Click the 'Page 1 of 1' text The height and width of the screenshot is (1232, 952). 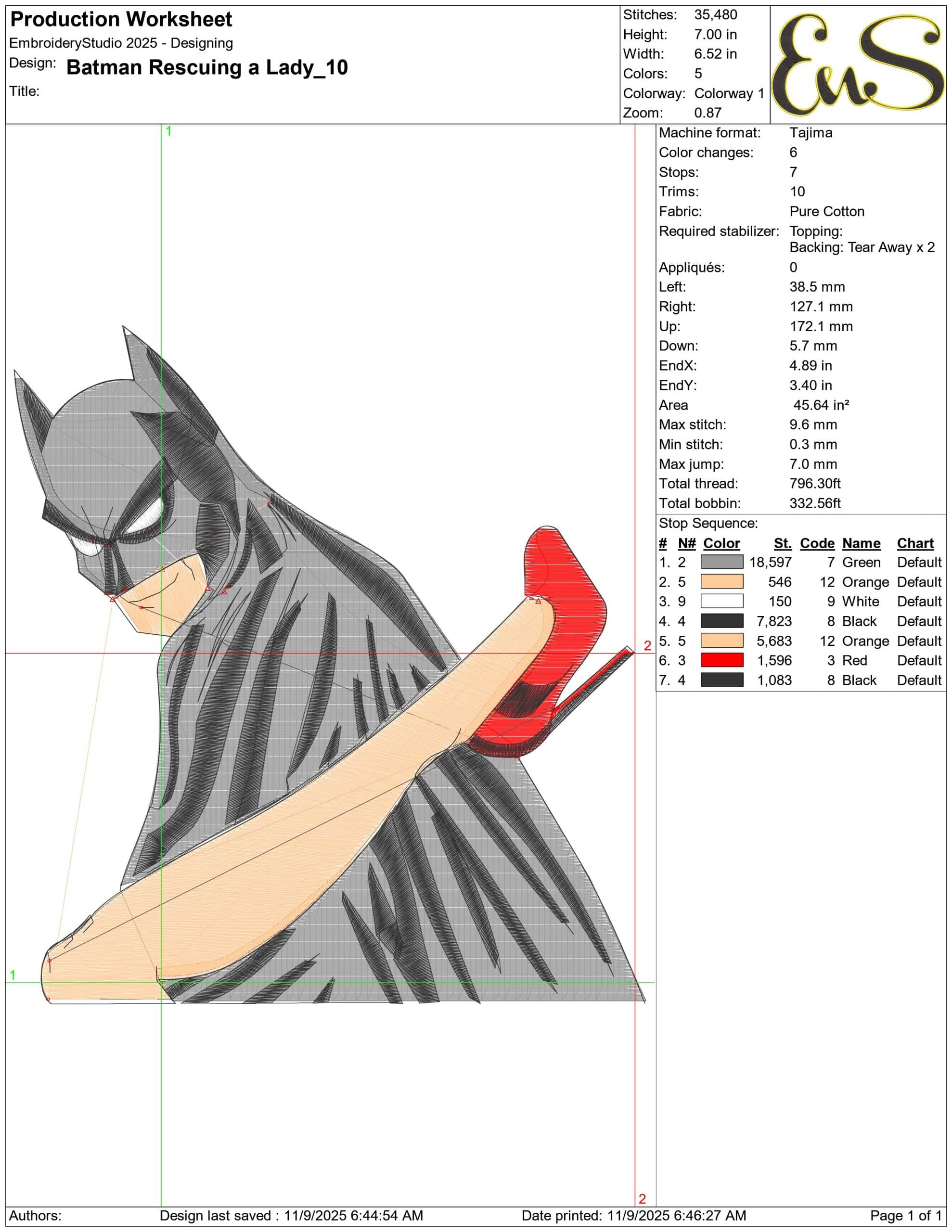[x=906, y=1216]
